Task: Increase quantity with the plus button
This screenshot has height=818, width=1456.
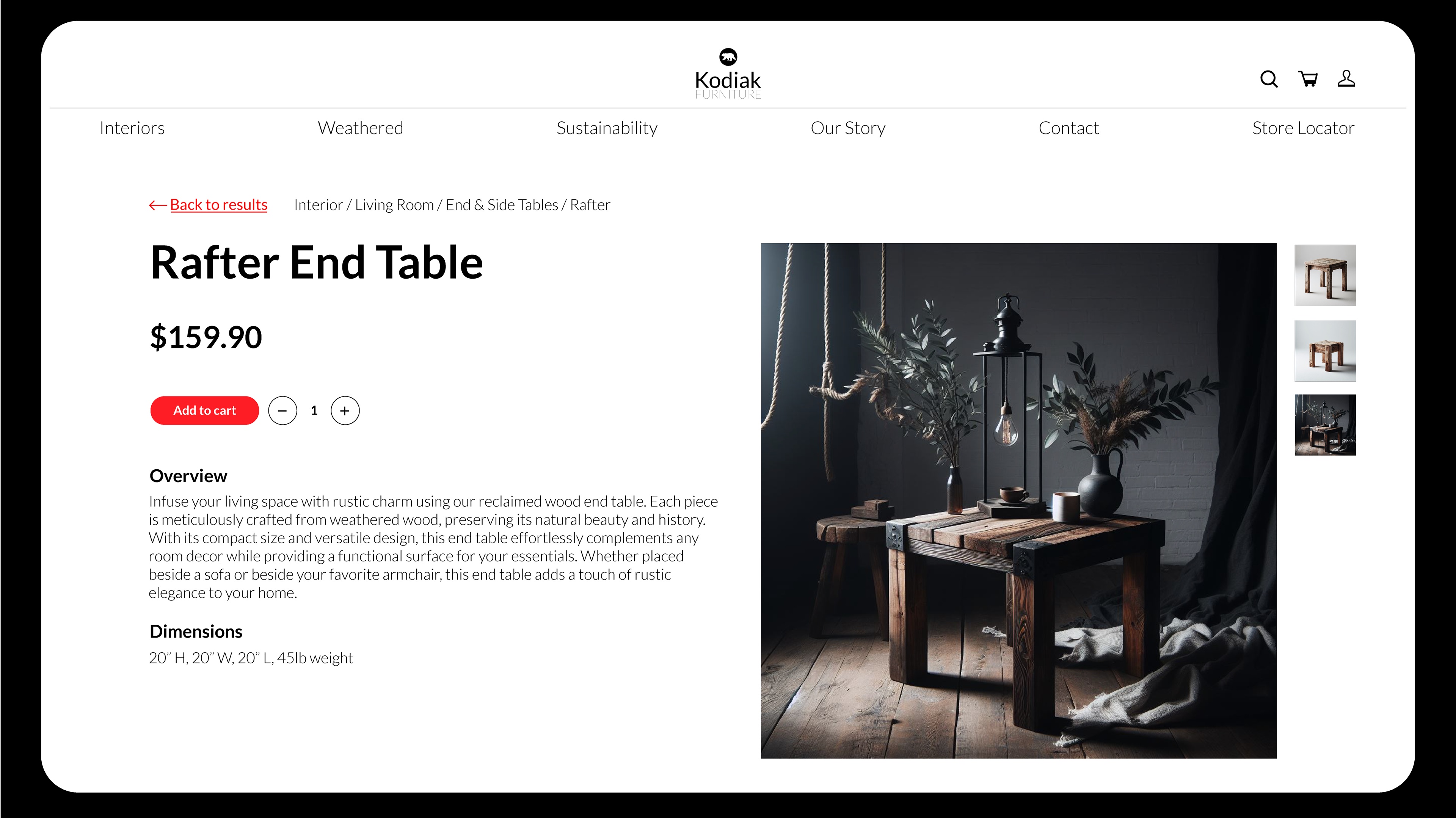Action: coord(345,411)
